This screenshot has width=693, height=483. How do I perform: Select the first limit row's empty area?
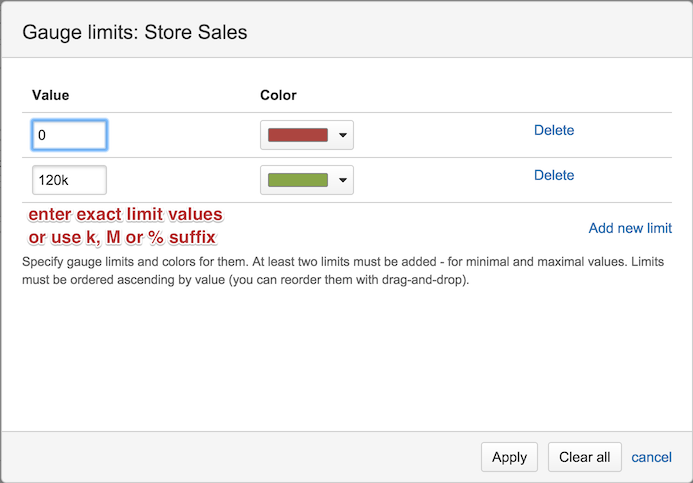click(442, 135)
